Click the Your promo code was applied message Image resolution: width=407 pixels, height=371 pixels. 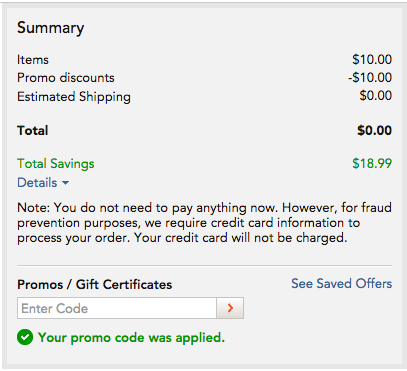click(132, 337)
